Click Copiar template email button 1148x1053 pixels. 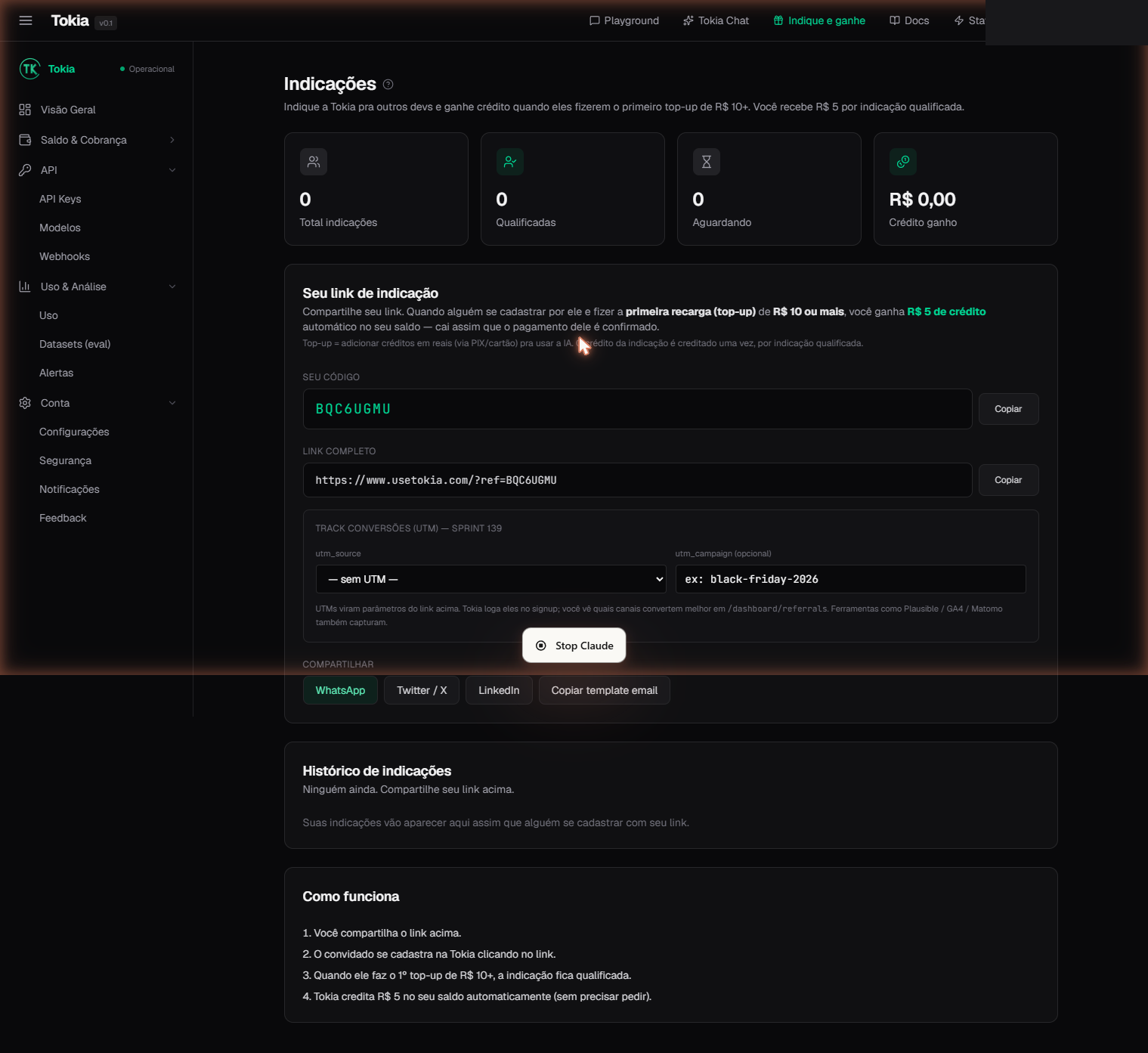tap(605, 690)
